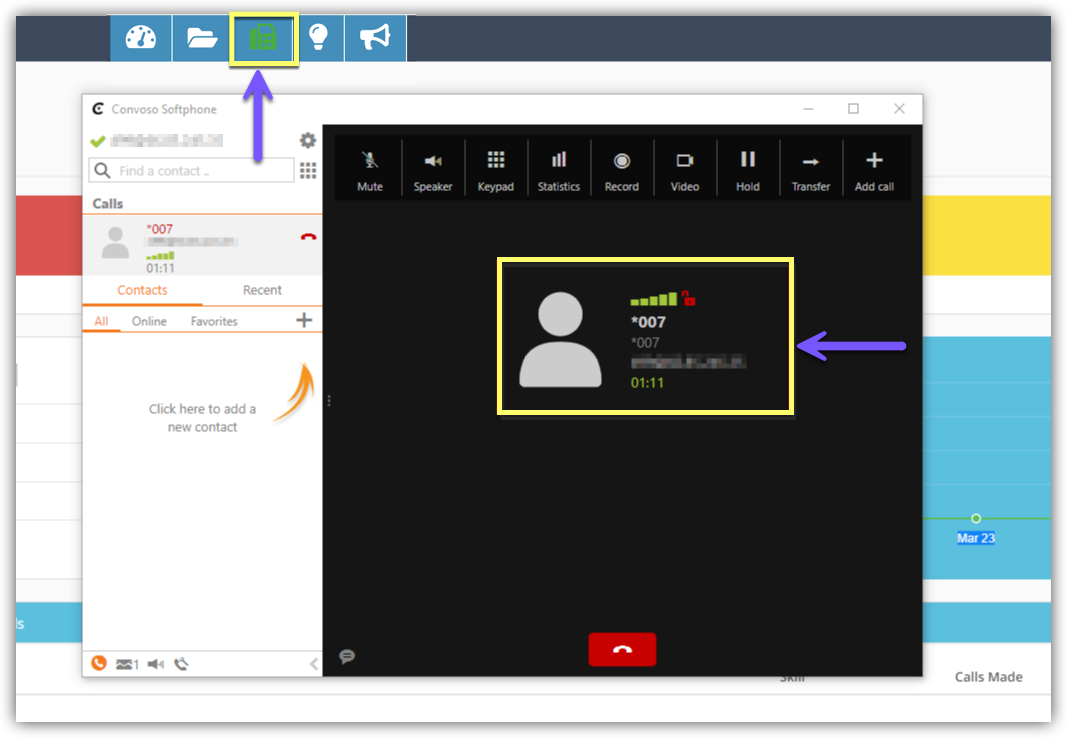Toggle the Speaker button
This screenshot has height=738, width=1067.
433,169
